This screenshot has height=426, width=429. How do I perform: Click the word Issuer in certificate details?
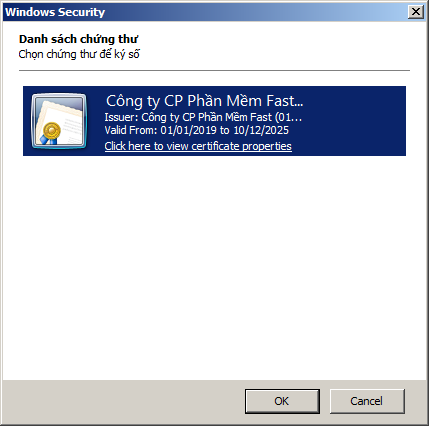coord(120,117)
